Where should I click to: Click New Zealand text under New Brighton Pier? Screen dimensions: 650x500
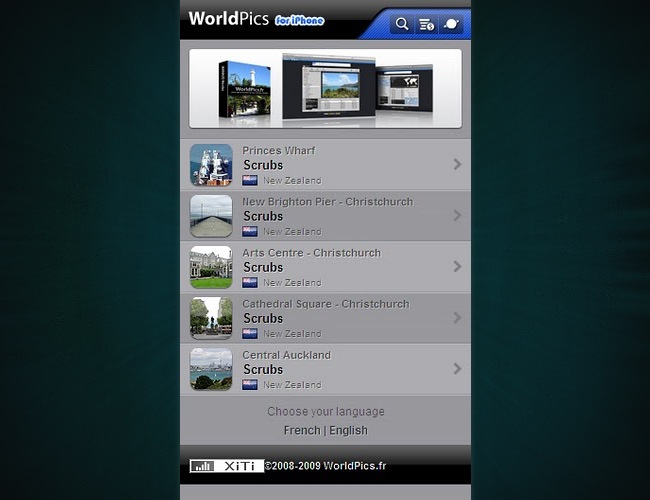292,232
